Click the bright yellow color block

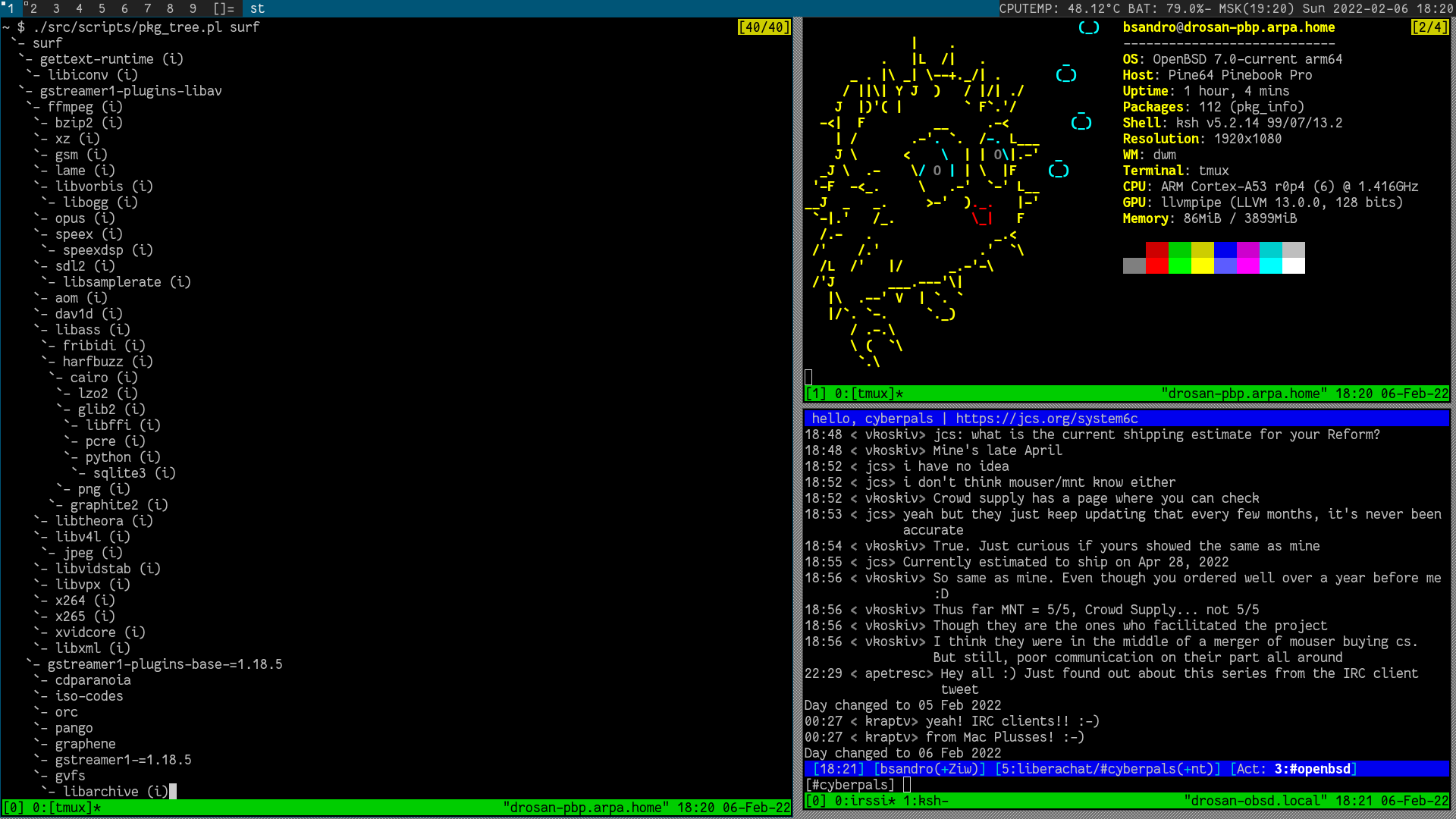1202,265
